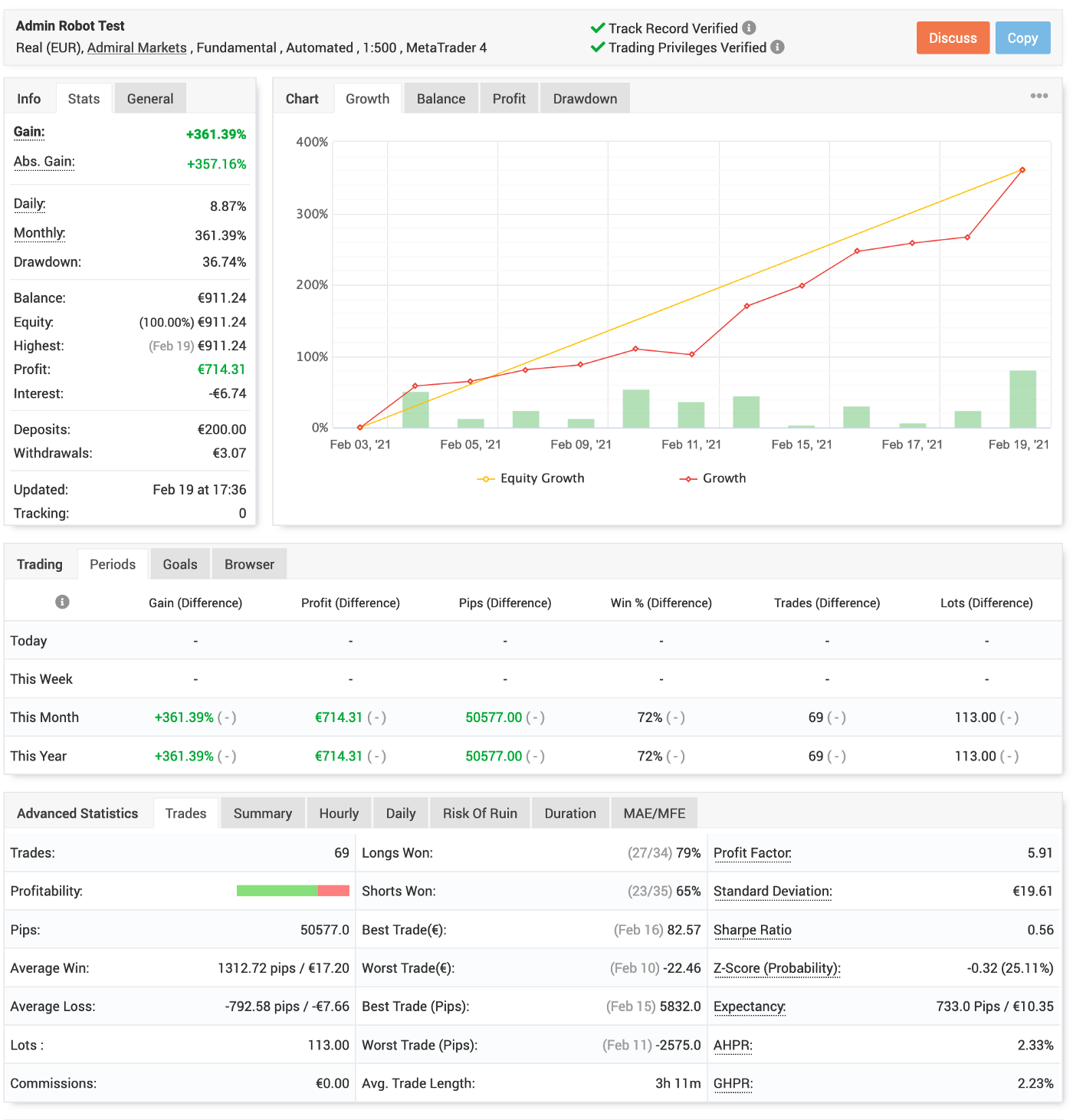Click the +361.39% gain value
This screenshot has height=1120, width=1073.
click(216, 134)
